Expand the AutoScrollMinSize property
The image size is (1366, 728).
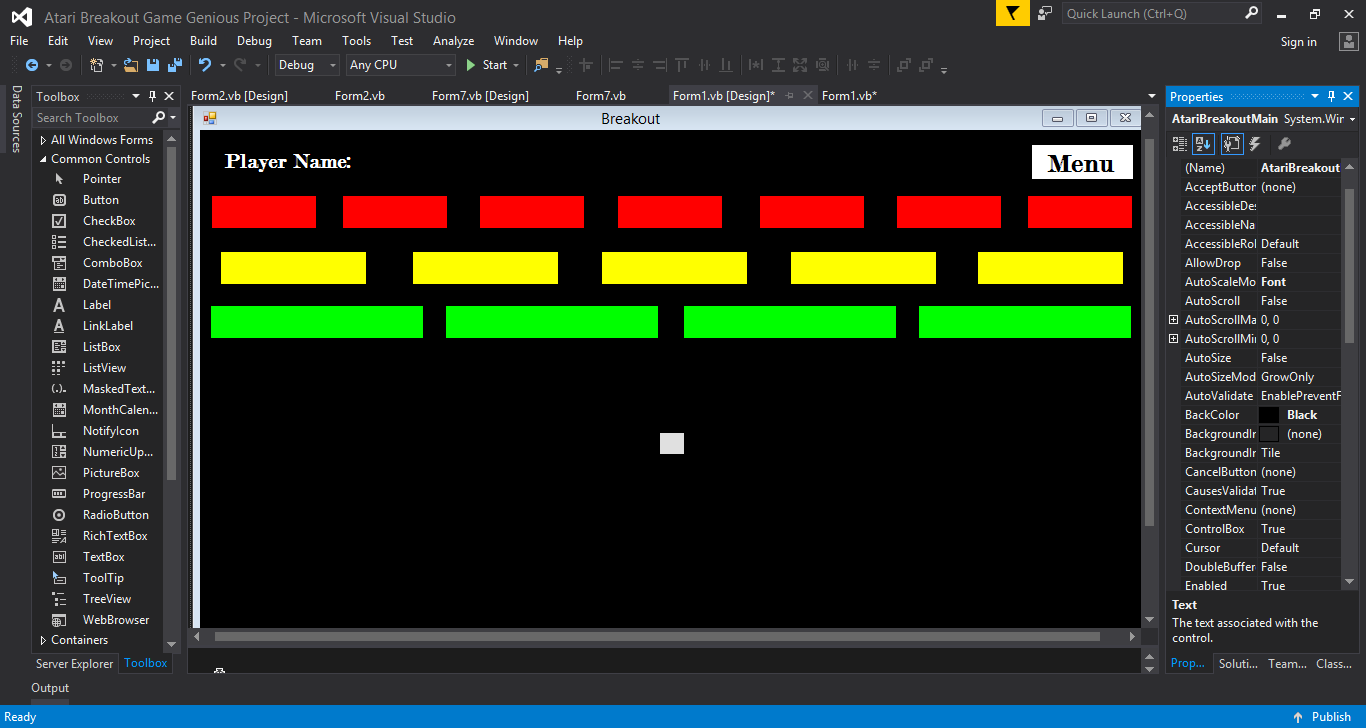pyautogui.click(x=1174, y=339)
